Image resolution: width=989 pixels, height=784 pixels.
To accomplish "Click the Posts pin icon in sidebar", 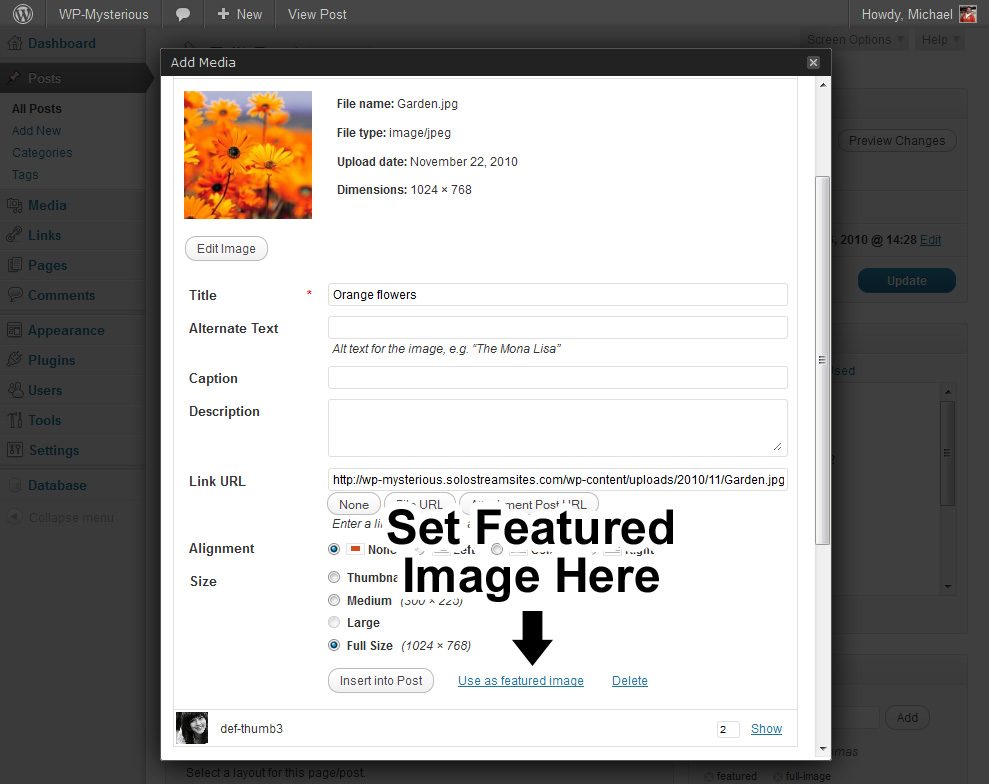I will click(13, 78).
